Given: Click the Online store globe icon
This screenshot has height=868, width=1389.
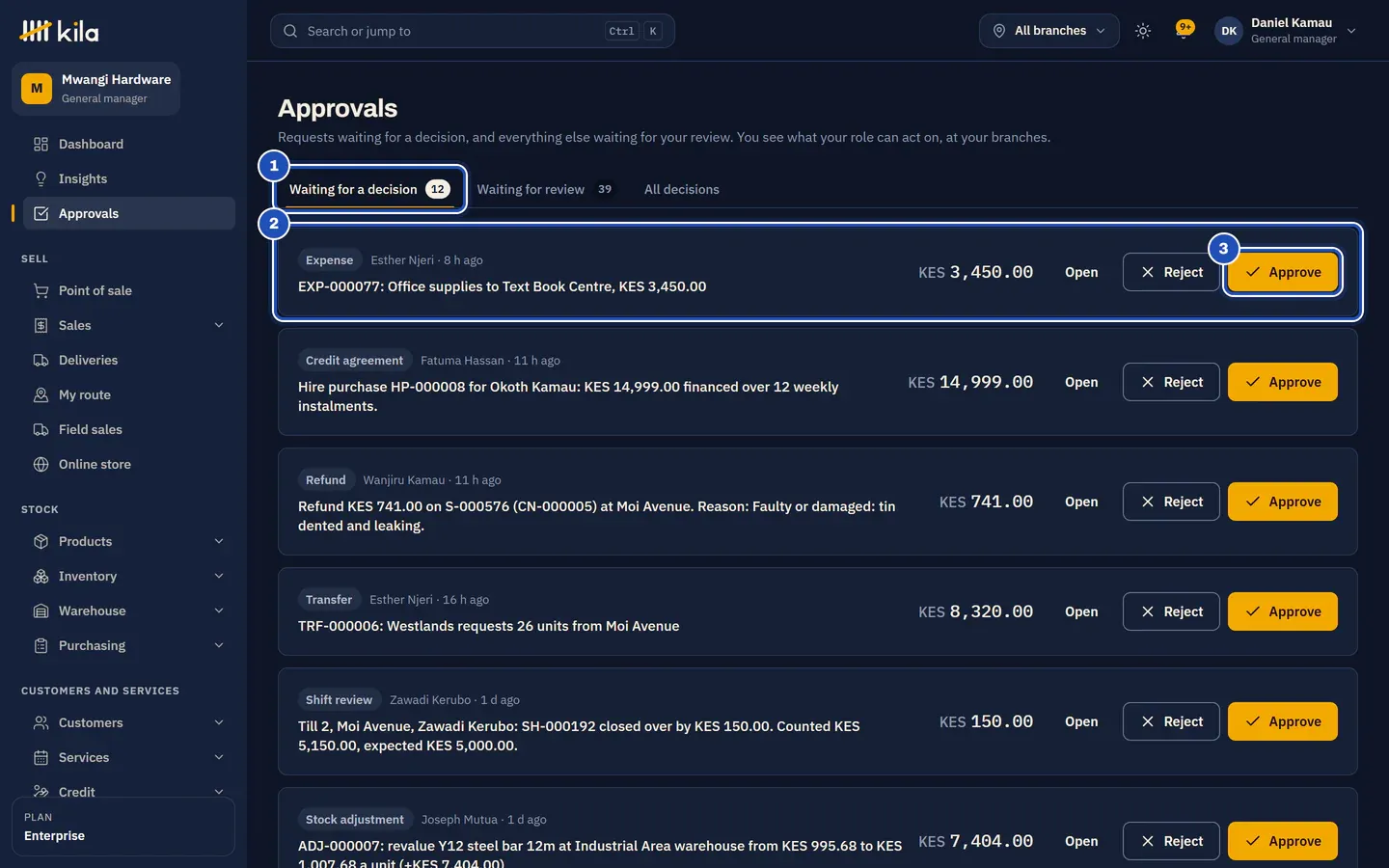Looking at the screenshot, I should [41, 464].
